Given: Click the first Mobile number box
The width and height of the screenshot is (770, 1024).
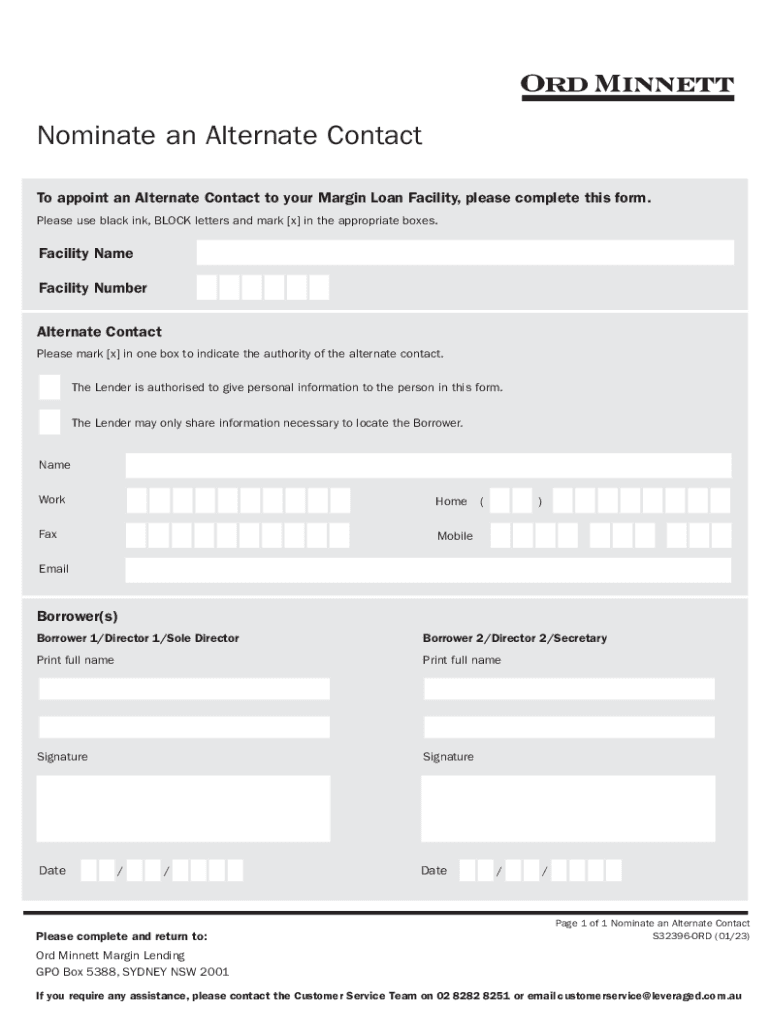Looking at the screenshot, I should coord(500,536).
